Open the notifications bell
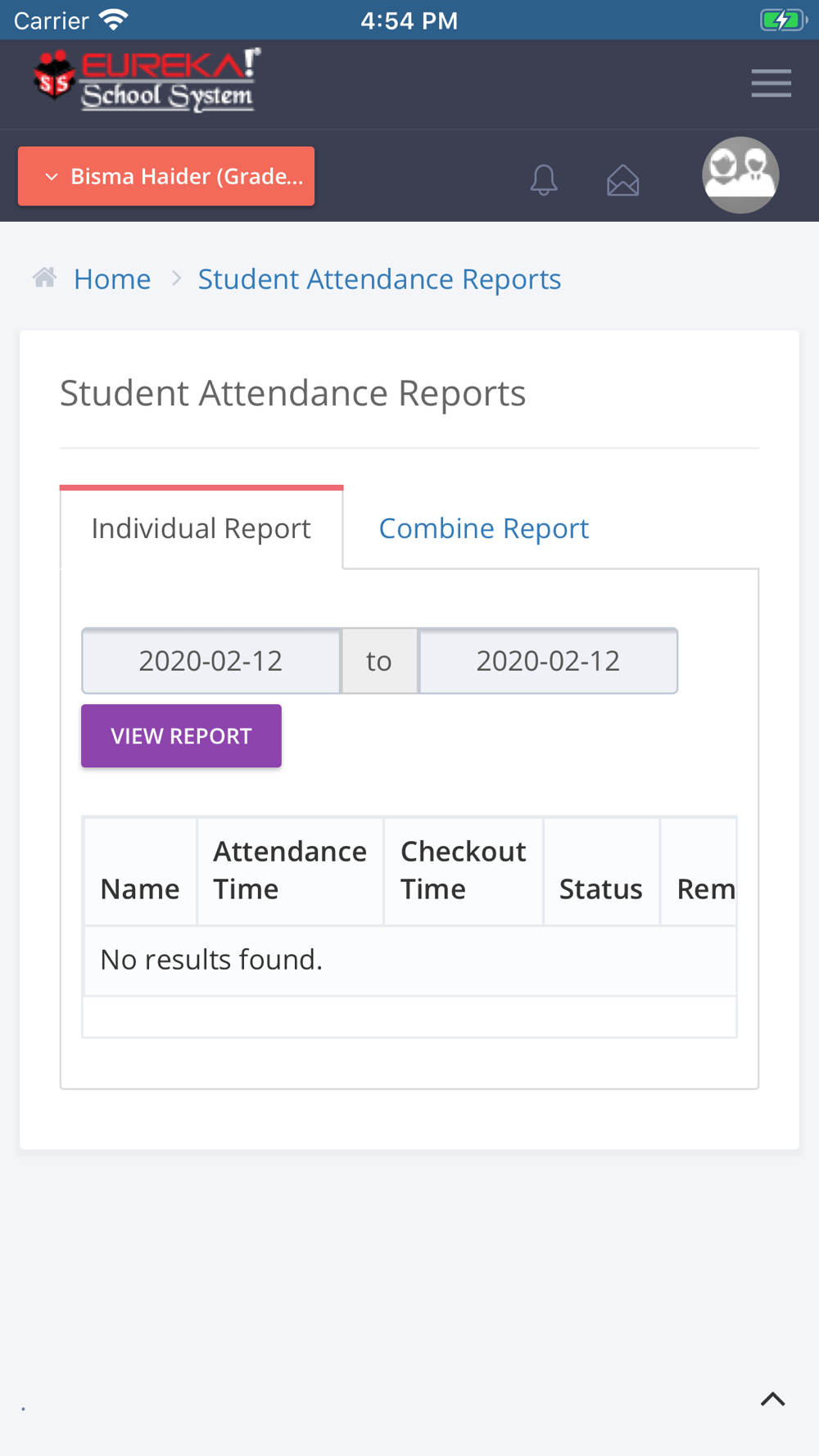819x1456 pixels. [x=544, y=179]
